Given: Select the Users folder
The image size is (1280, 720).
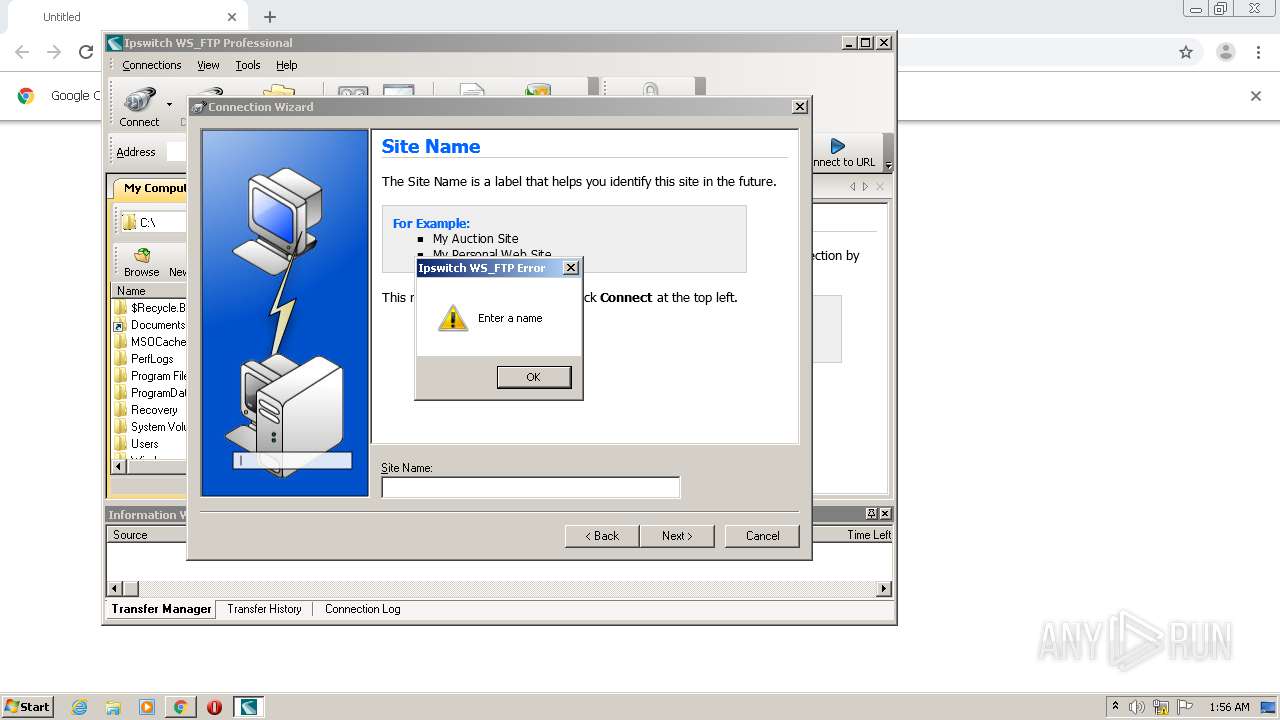Looking at the screenshot, I should click(137, 444).
